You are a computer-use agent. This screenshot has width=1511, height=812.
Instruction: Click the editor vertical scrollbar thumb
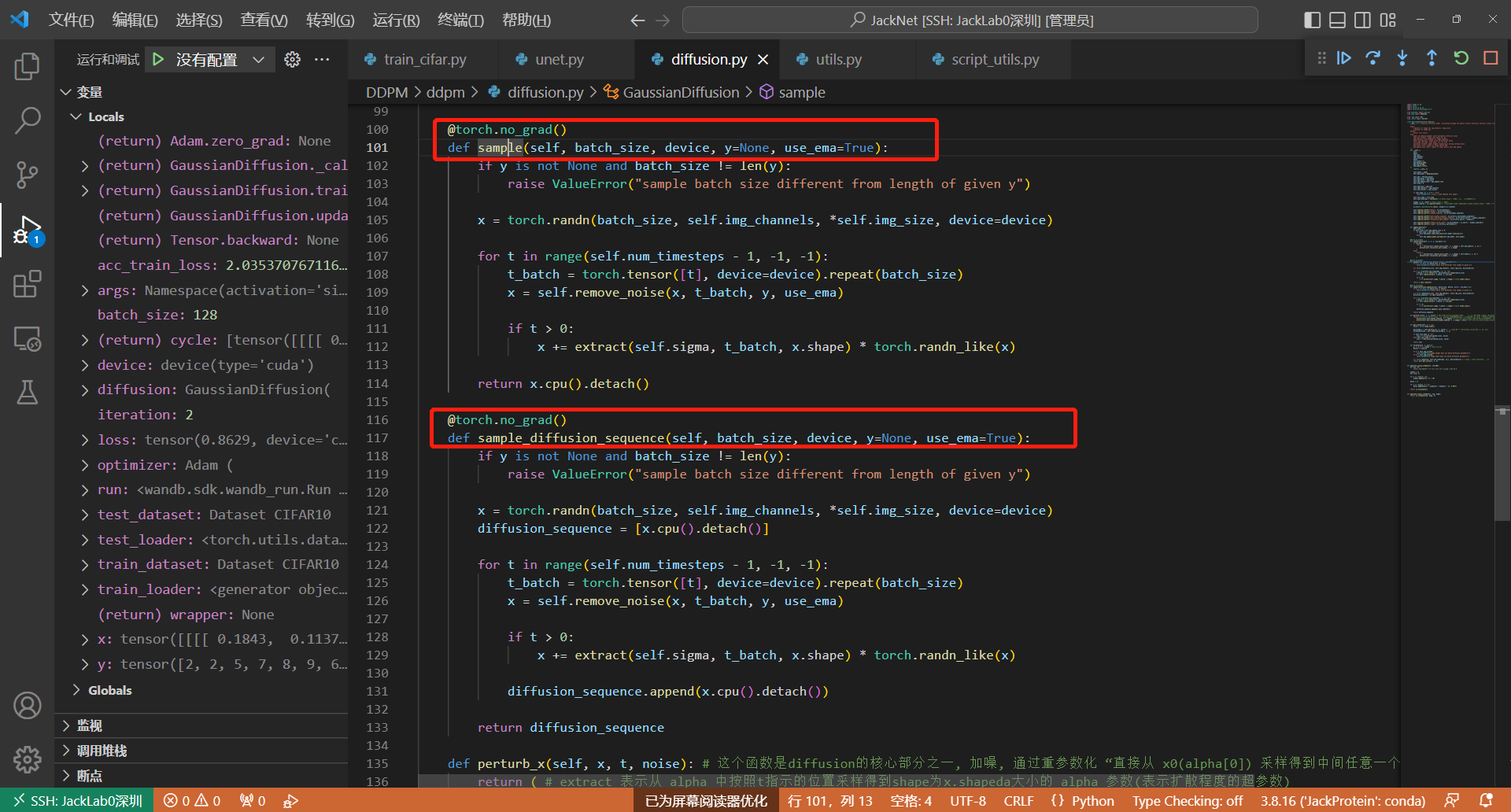click(x=1502, y=463)
